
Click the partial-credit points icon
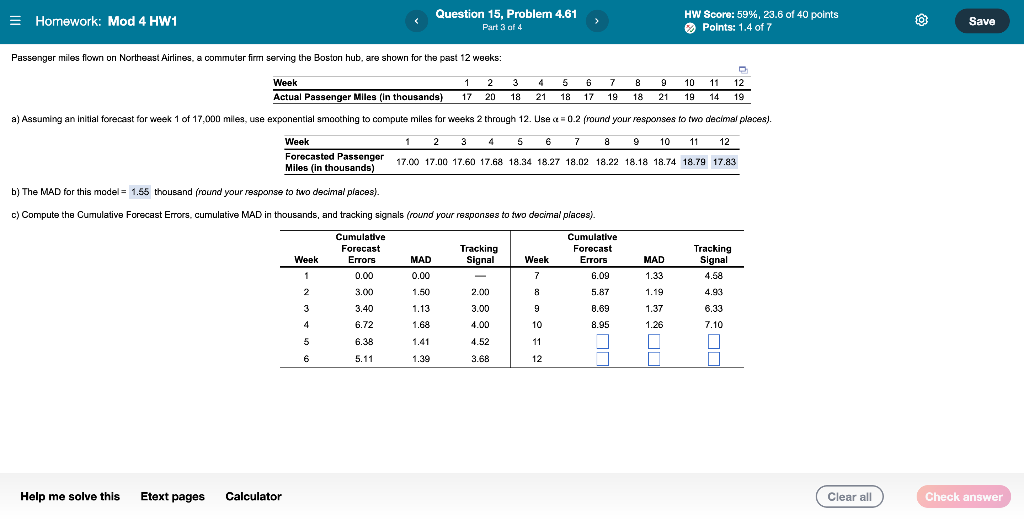[x=690, y=28]
